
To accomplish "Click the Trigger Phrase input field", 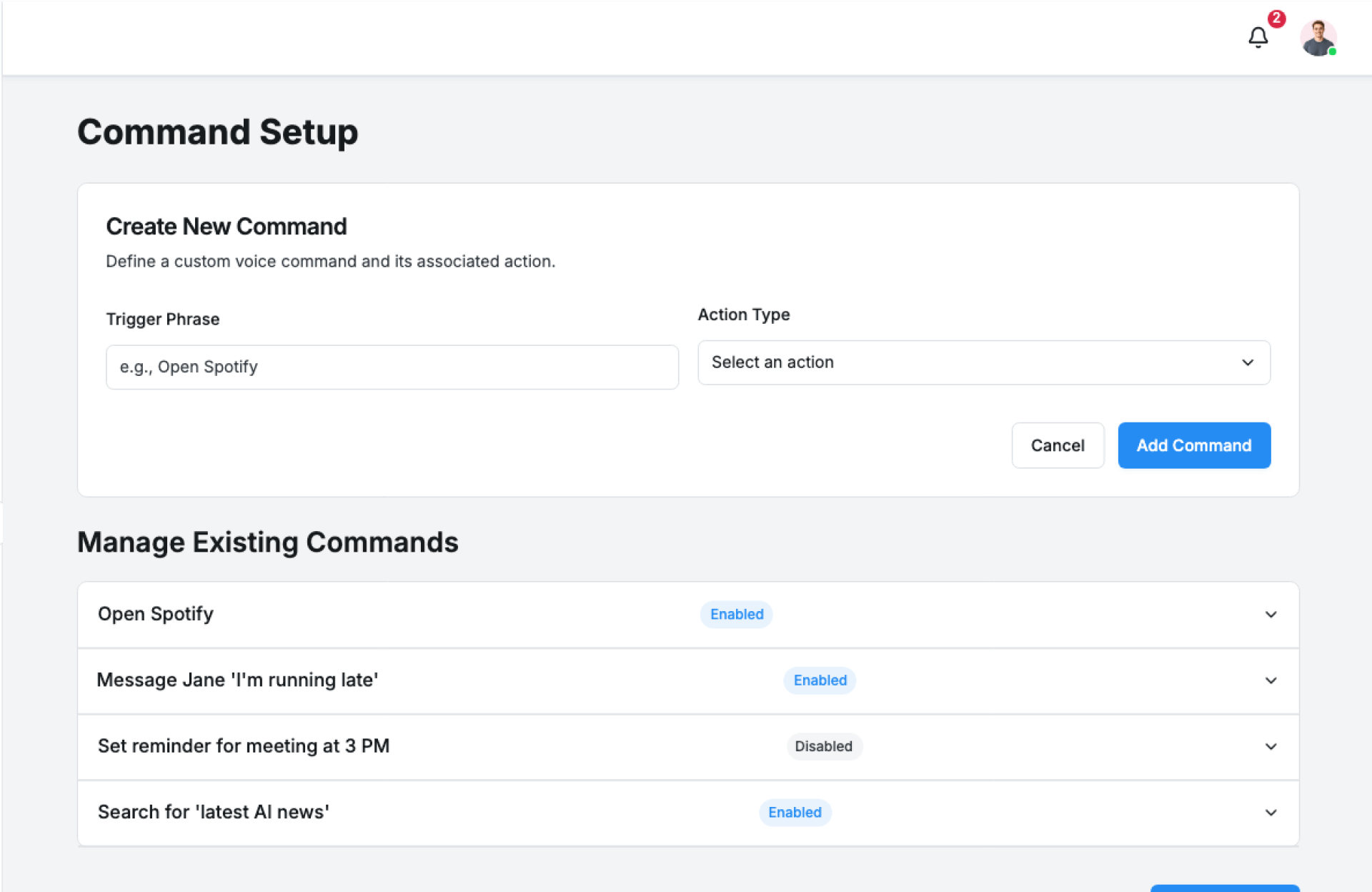I will (x=392, y=367).
